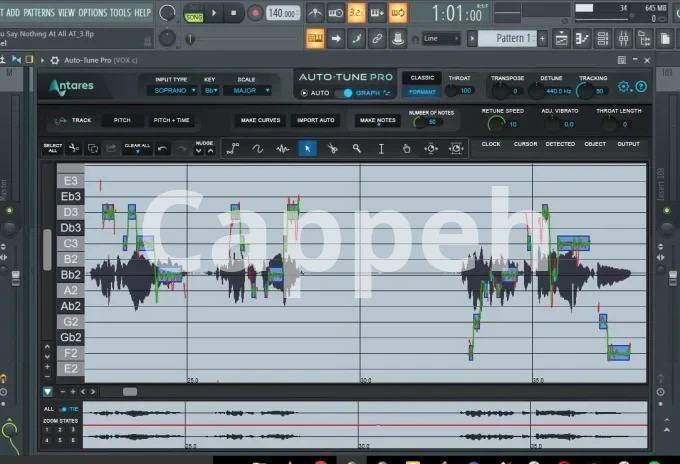This screenshot has width=680, height=464.
Task: Click the Make Curves button
Action: tap(261, 120)
